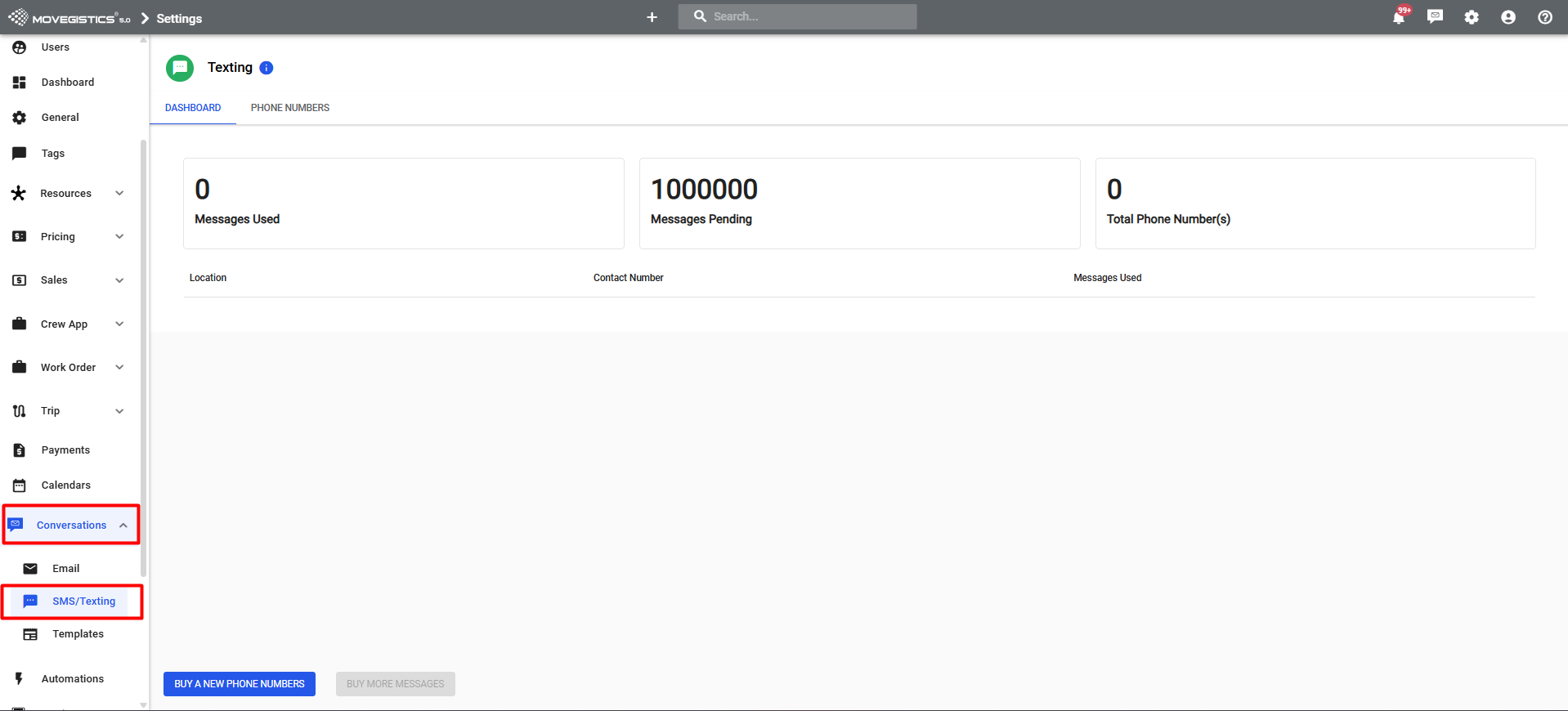Open the settings gear in top bar

[1472, 17]
